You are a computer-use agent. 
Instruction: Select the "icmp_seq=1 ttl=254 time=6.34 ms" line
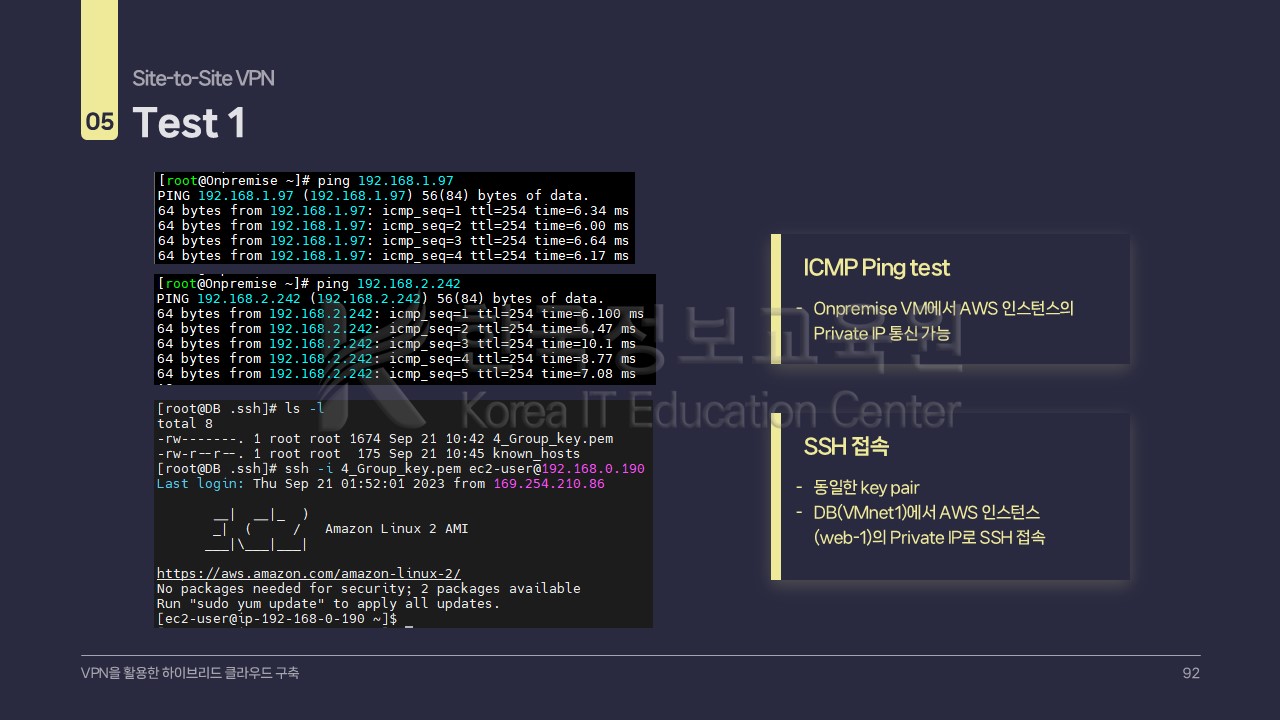(393, 211)
